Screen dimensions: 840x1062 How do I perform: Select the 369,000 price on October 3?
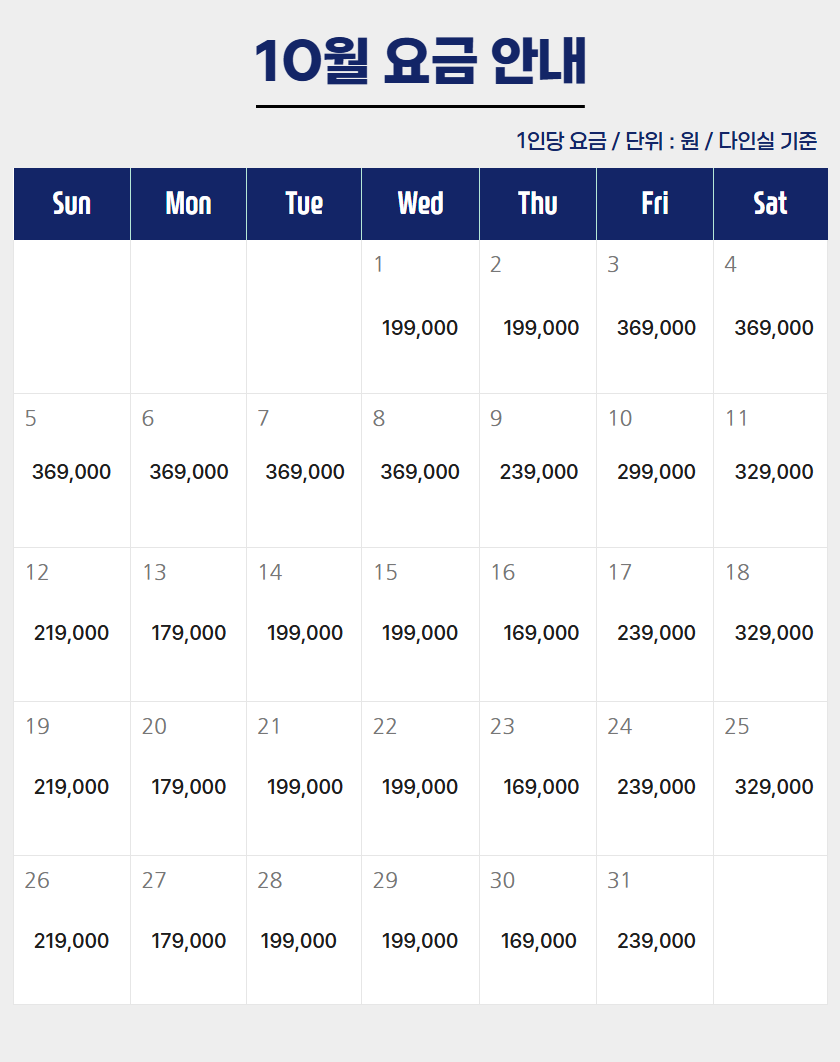click(656, 328)
